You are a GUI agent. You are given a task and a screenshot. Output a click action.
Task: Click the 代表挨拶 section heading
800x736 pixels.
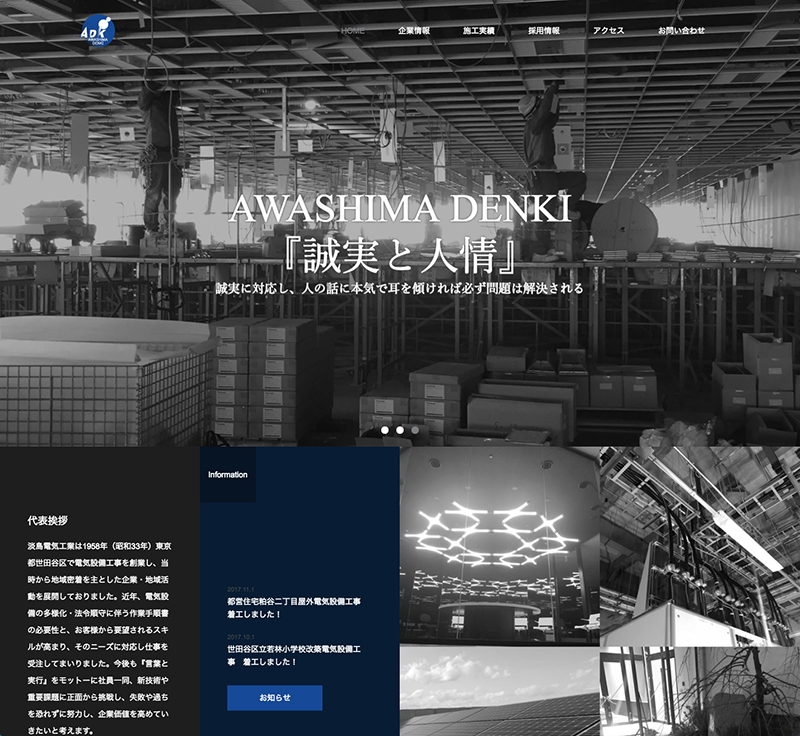(x=48, y=521)
